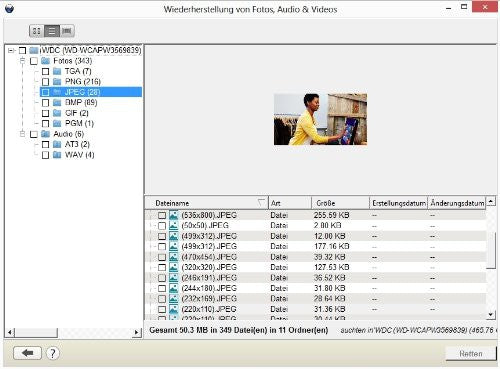This screenshot has height=369, width=500.
Task: Open help with the question mark button
Action: [x=52, y=353]
